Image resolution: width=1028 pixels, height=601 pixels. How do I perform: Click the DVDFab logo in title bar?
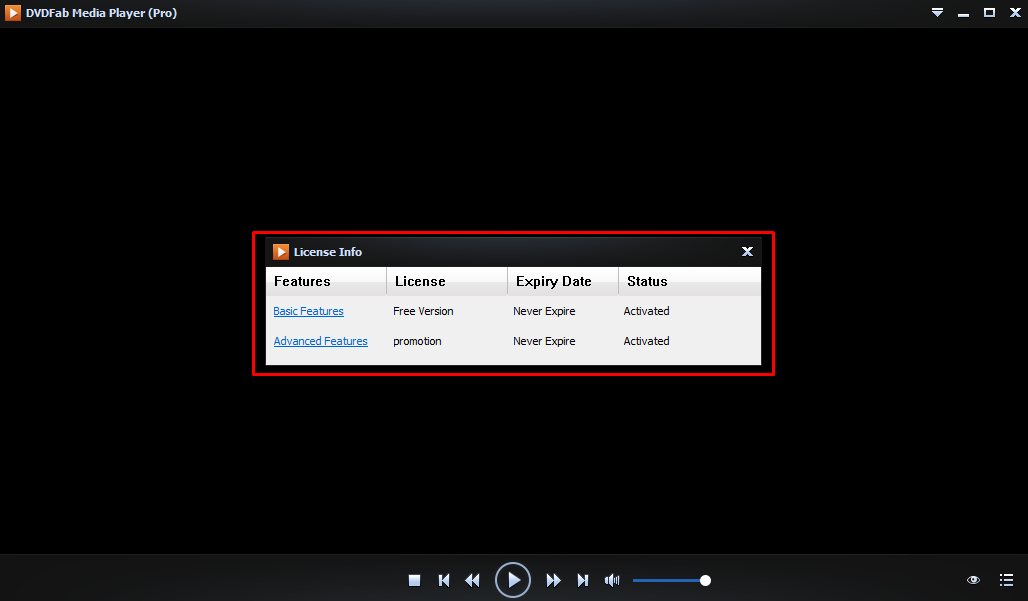(12, 12)
